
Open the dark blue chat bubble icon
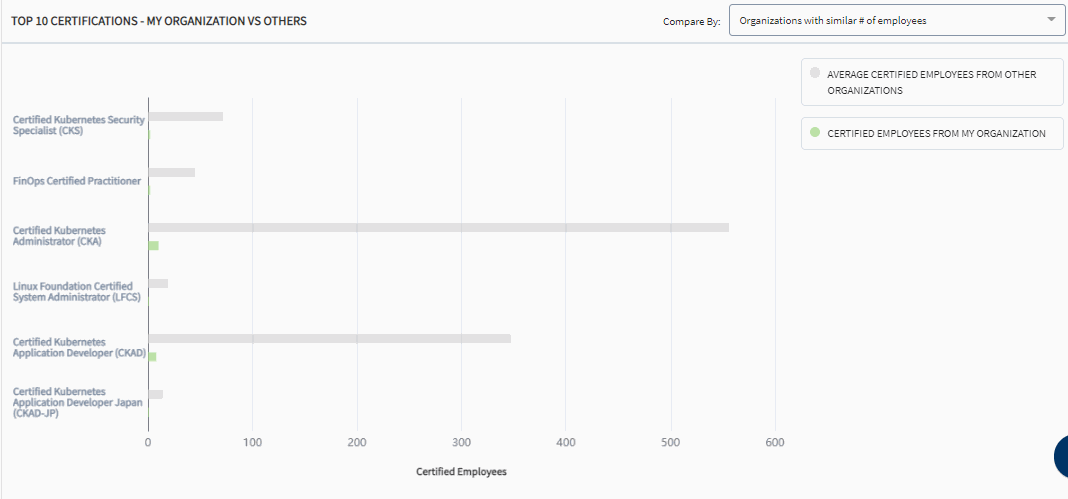pos(1061,457)
